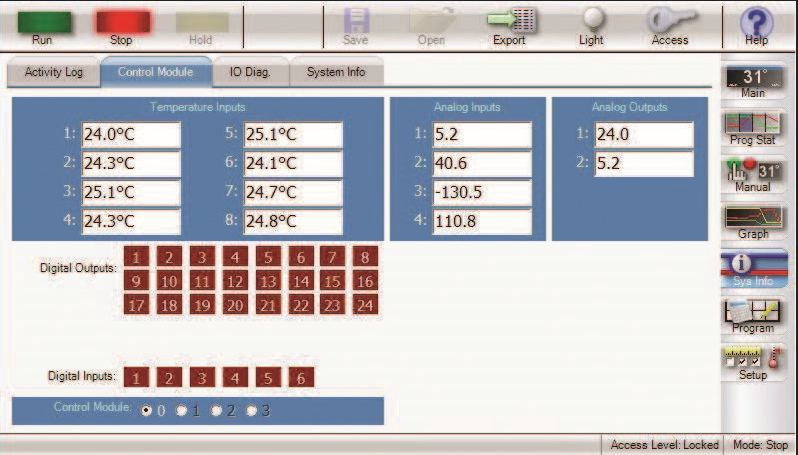Select Control Module radio option 2
The height and width of the screenshot is (455, 798).
click(217, 410)
